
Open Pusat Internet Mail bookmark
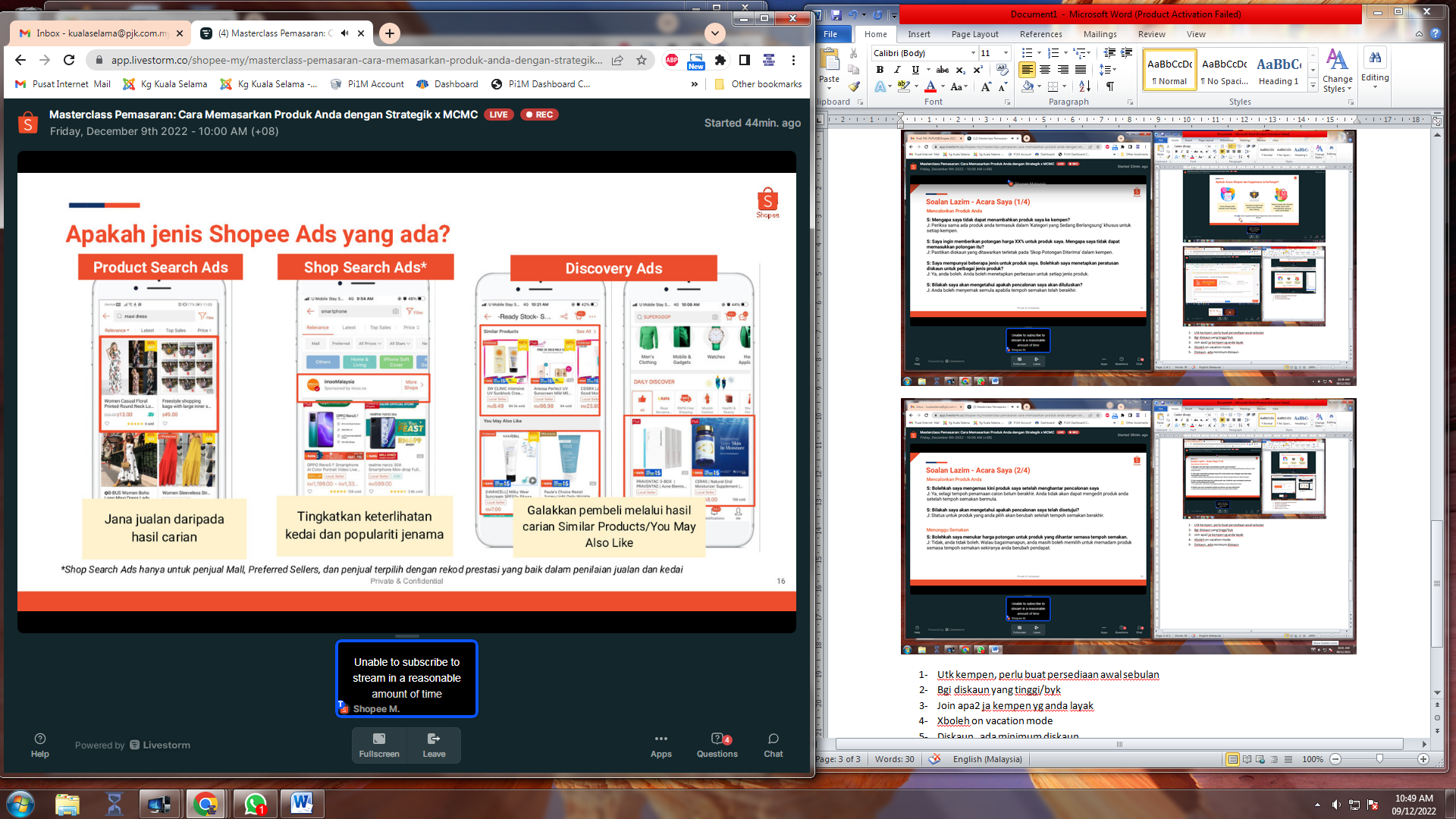tap(63, 84)
